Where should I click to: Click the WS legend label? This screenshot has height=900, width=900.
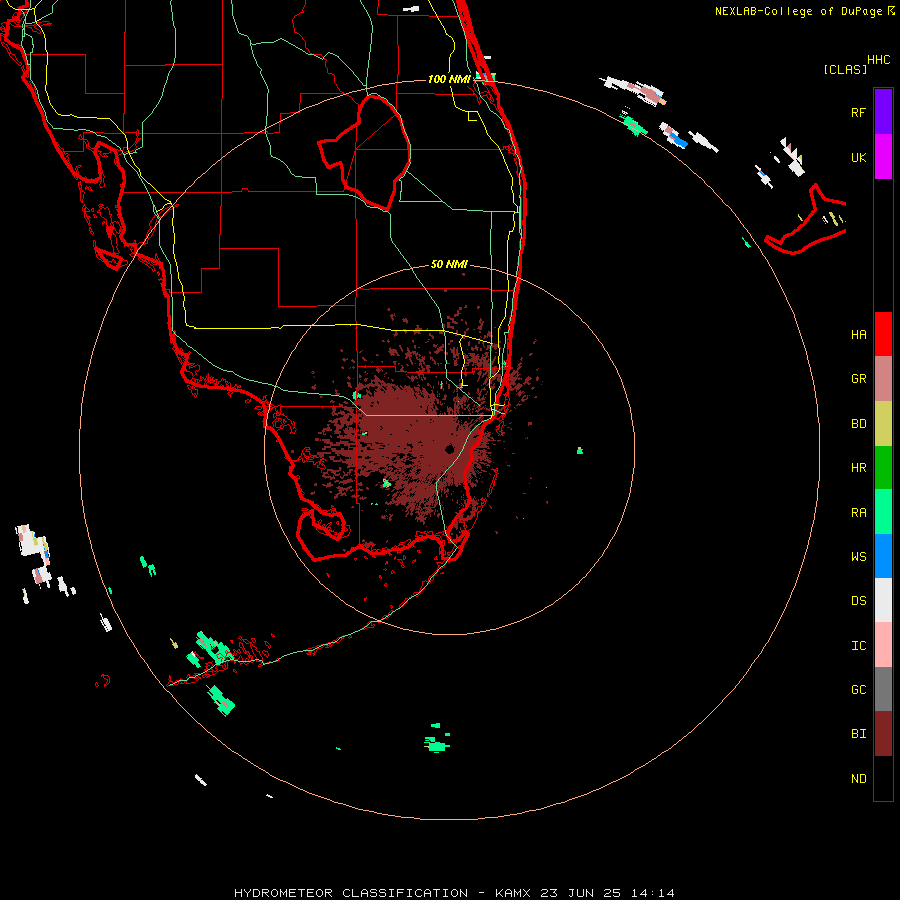click(x=858, y=556)
